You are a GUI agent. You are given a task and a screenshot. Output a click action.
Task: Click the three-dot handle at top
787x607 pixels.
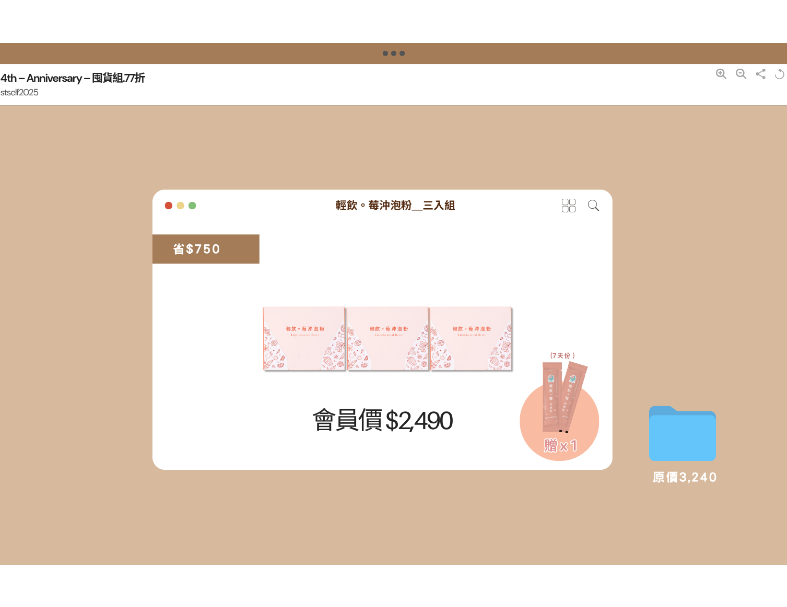393,53
